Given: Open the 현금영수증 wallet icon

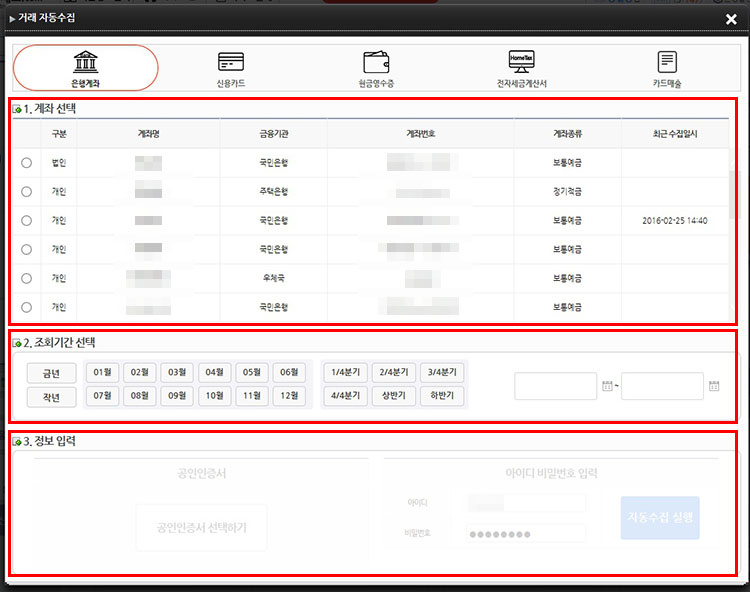Looking at the screenshot, I should (x=376, y=62).
